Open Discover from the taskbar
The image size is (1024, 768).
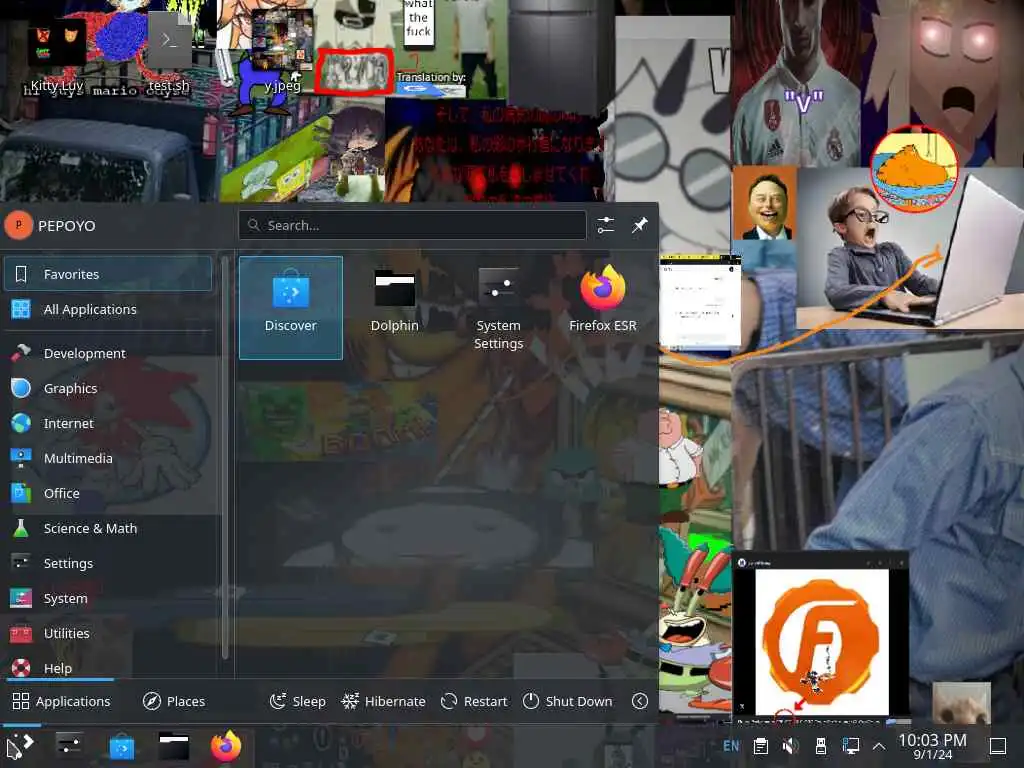121,746
